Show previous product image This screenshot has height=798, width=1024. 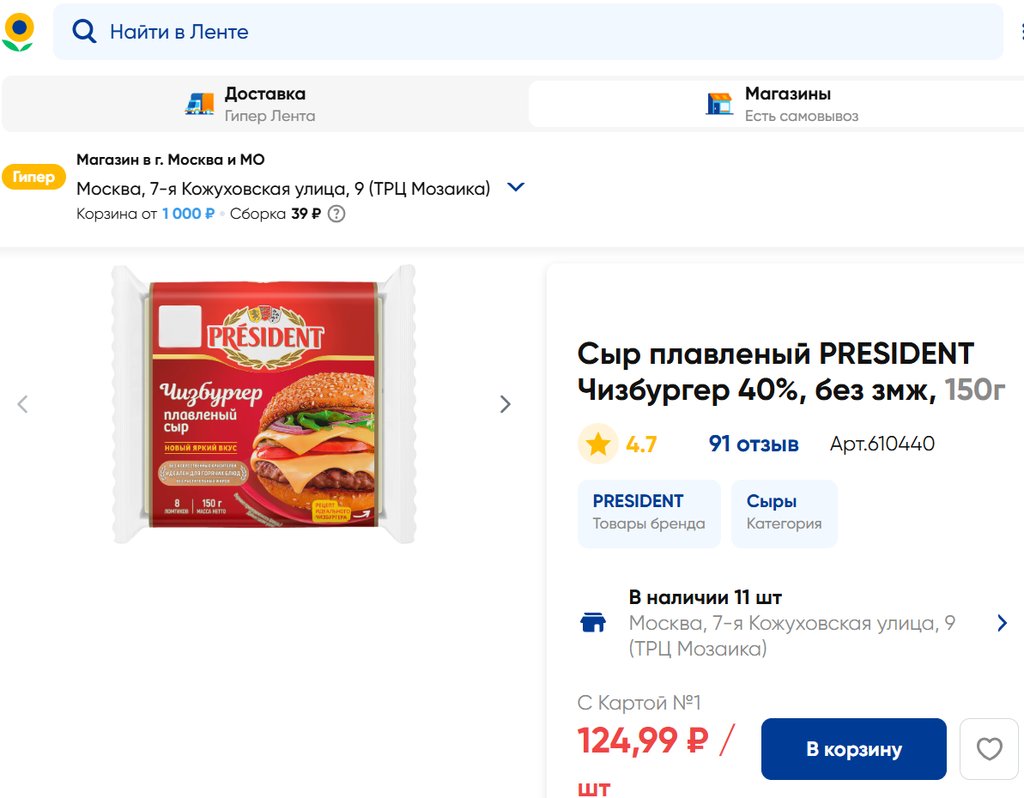coord(23,404)
